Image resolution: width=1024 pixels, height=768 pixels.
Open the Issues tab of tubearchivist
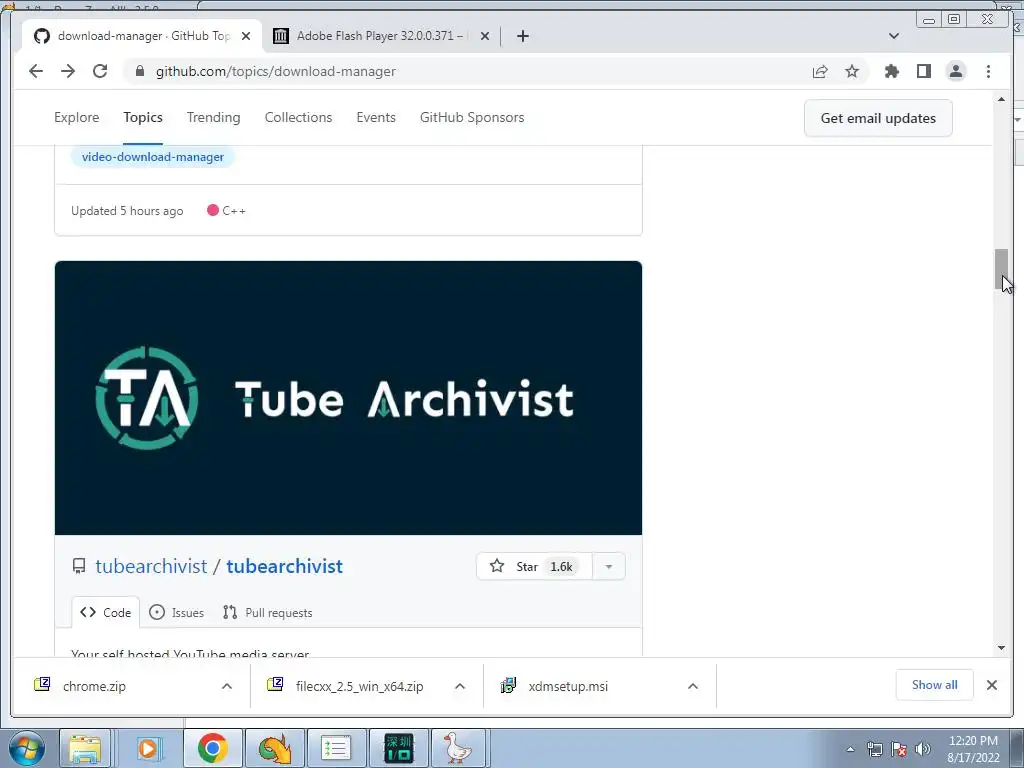(x=176, y=613)
